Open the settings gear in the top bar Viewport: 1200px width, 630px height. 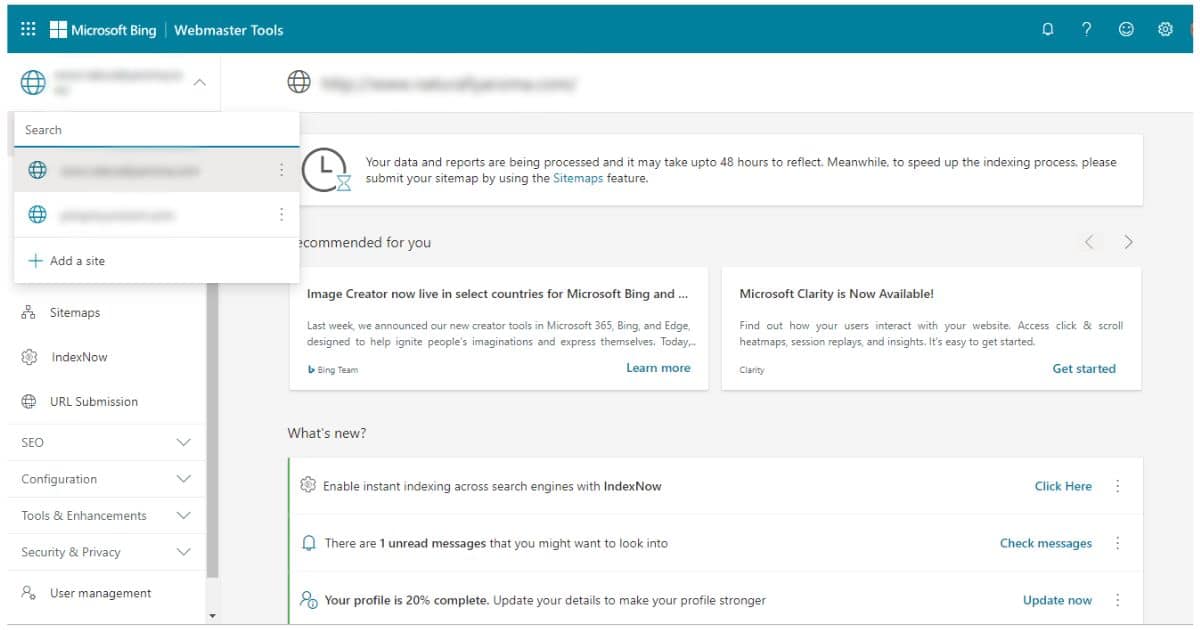click(1164, 29)
